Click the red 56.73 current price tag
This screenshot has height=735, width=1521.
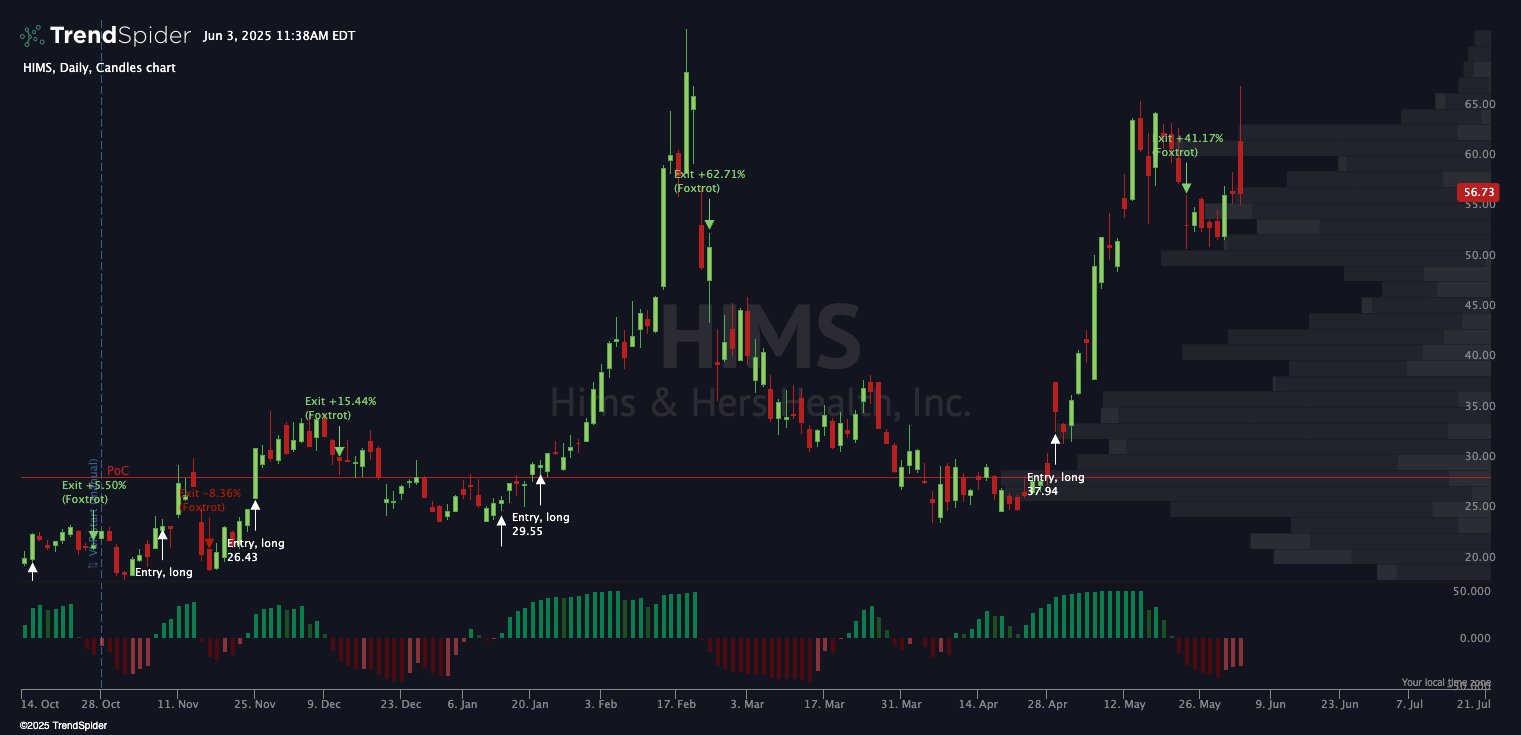point(1476,192)
